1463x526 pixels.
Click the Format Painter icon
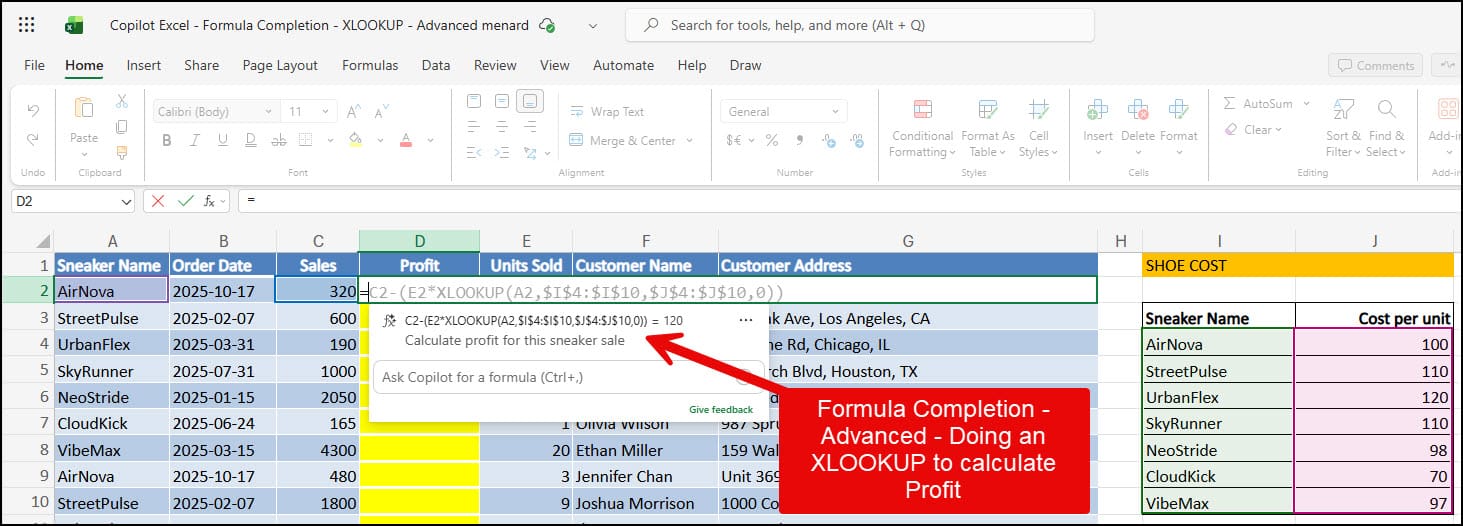tap(122, 153)
